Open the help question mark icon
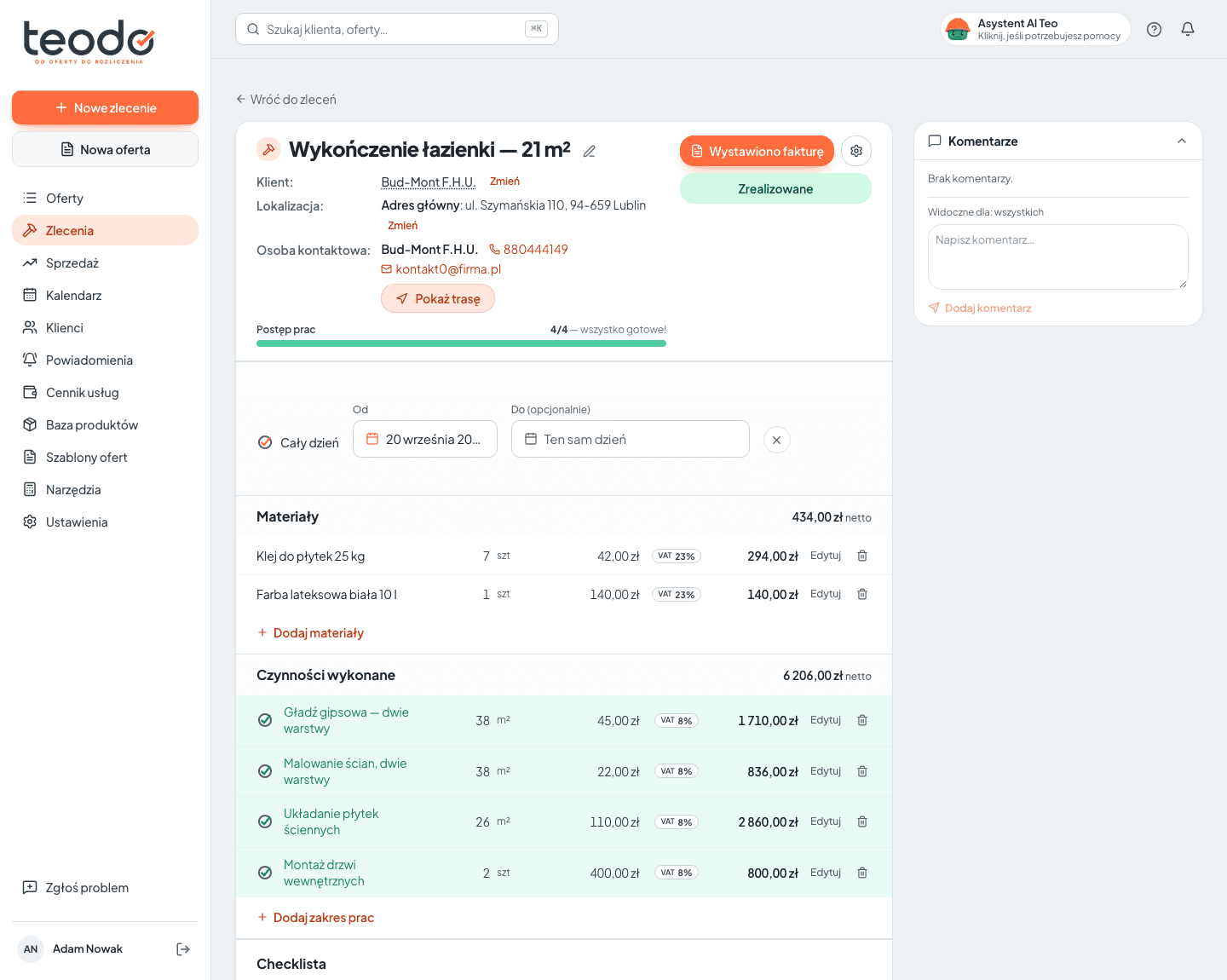Image resolution: width=1227 pixels, height=980 pixels. (x=1154, y=29)
